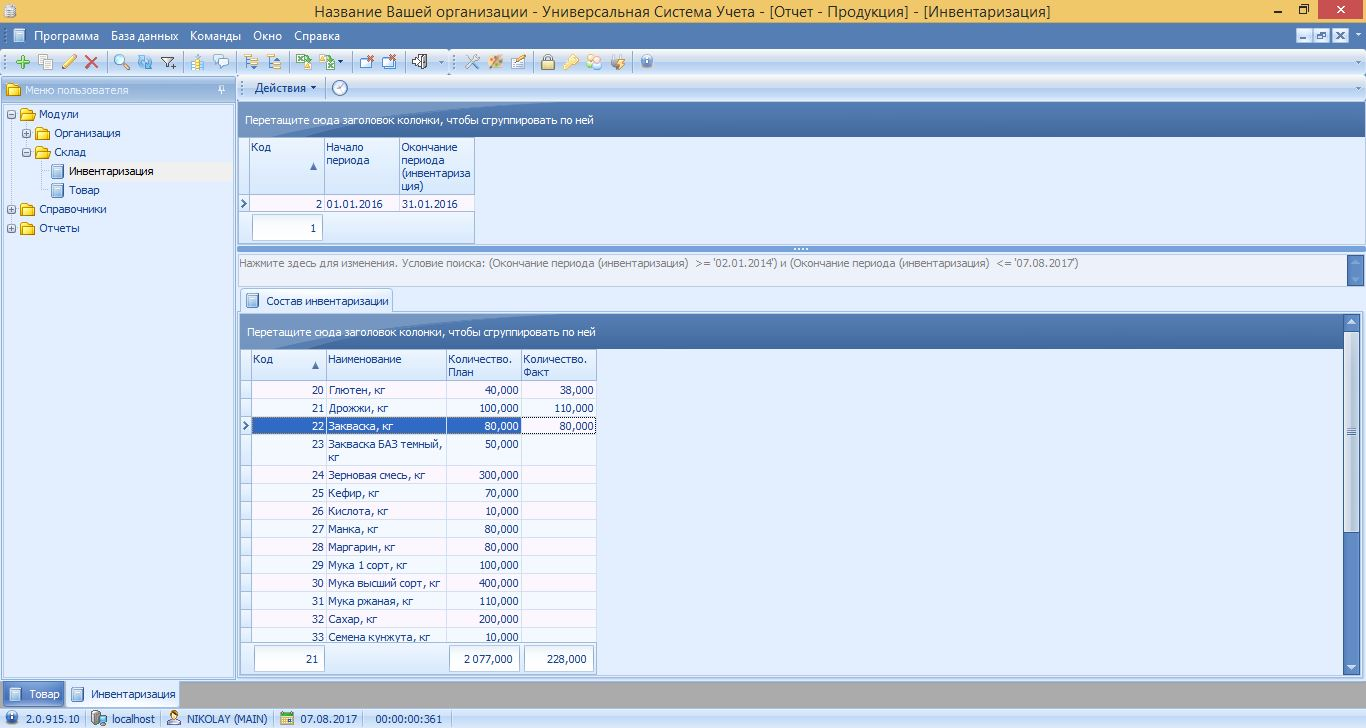Click the red X Delete record icon
This screenshot has height=728, width=1366.
[x=91, y=62]
